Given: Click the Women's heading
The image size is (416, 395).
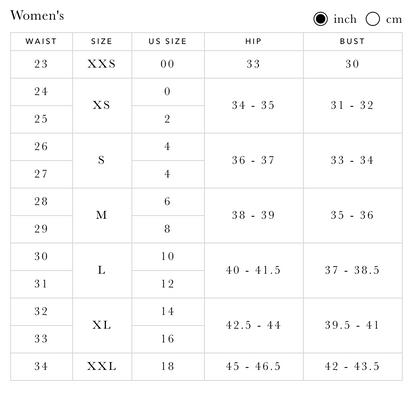Looking at the screenshot, I should click(37, 16).
